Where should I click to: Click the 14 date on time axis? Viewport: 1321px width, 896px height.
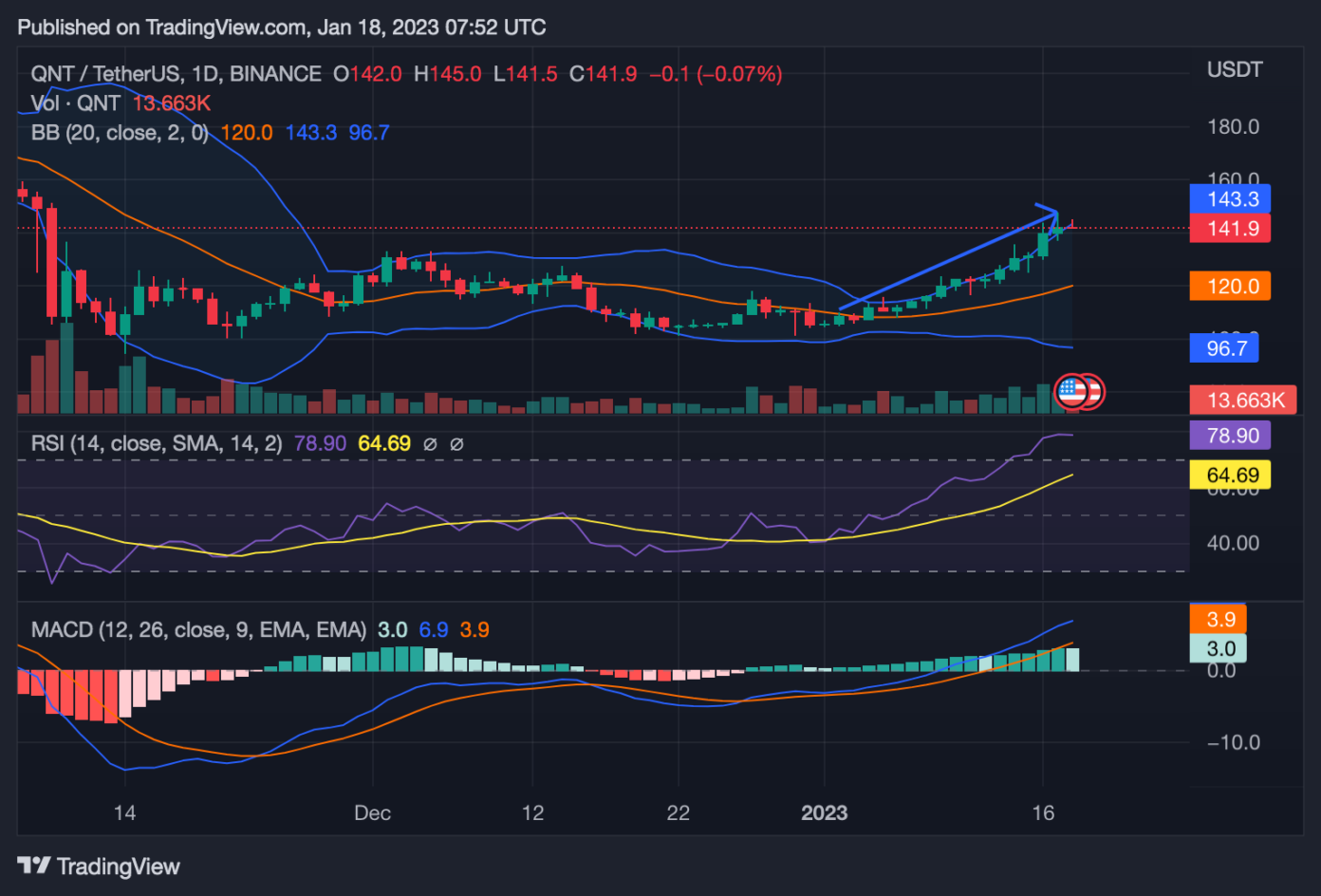click(124, 813)
